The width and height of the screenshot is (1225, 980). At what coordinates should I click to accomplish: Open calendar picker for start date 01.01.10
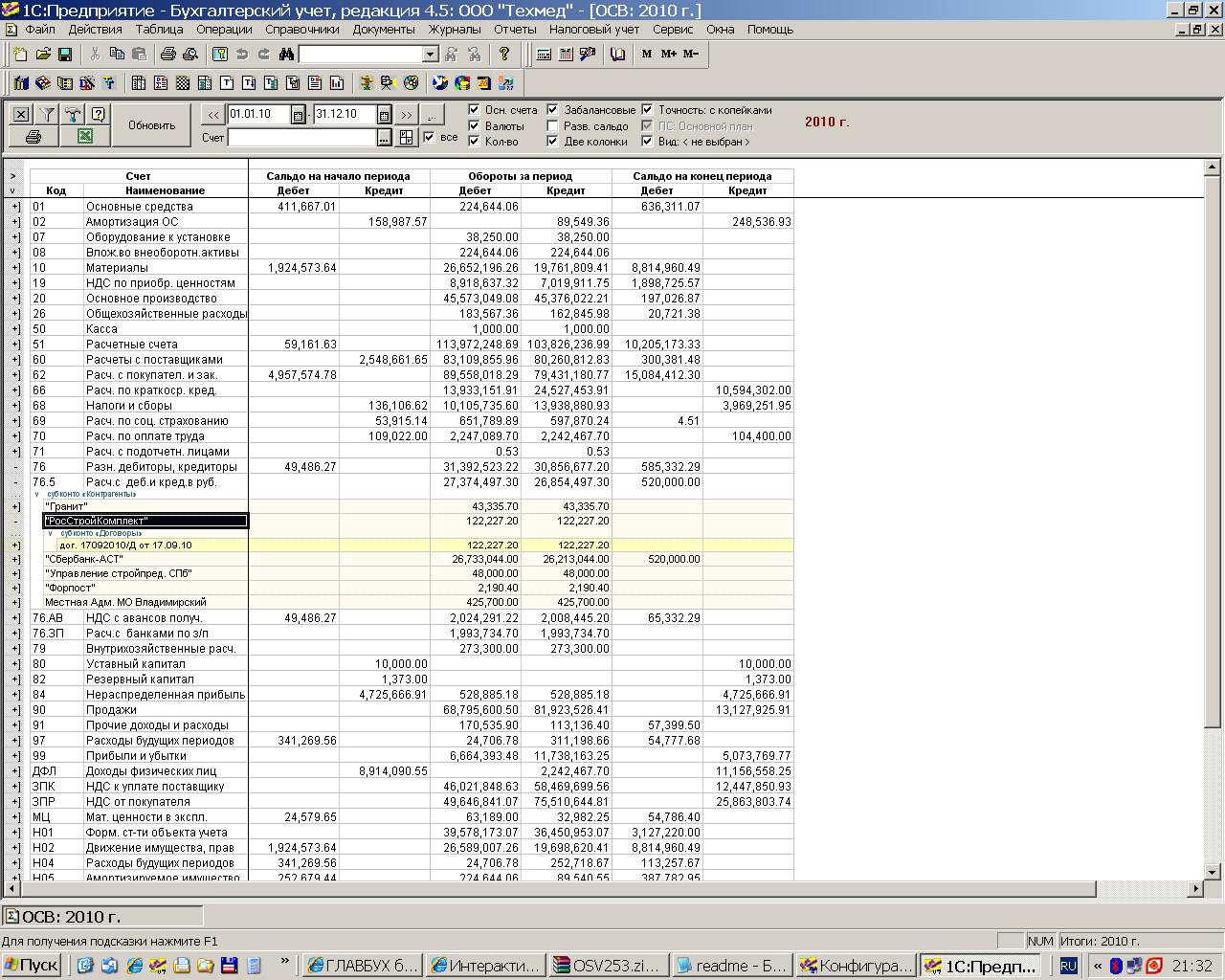pos(299,115)
